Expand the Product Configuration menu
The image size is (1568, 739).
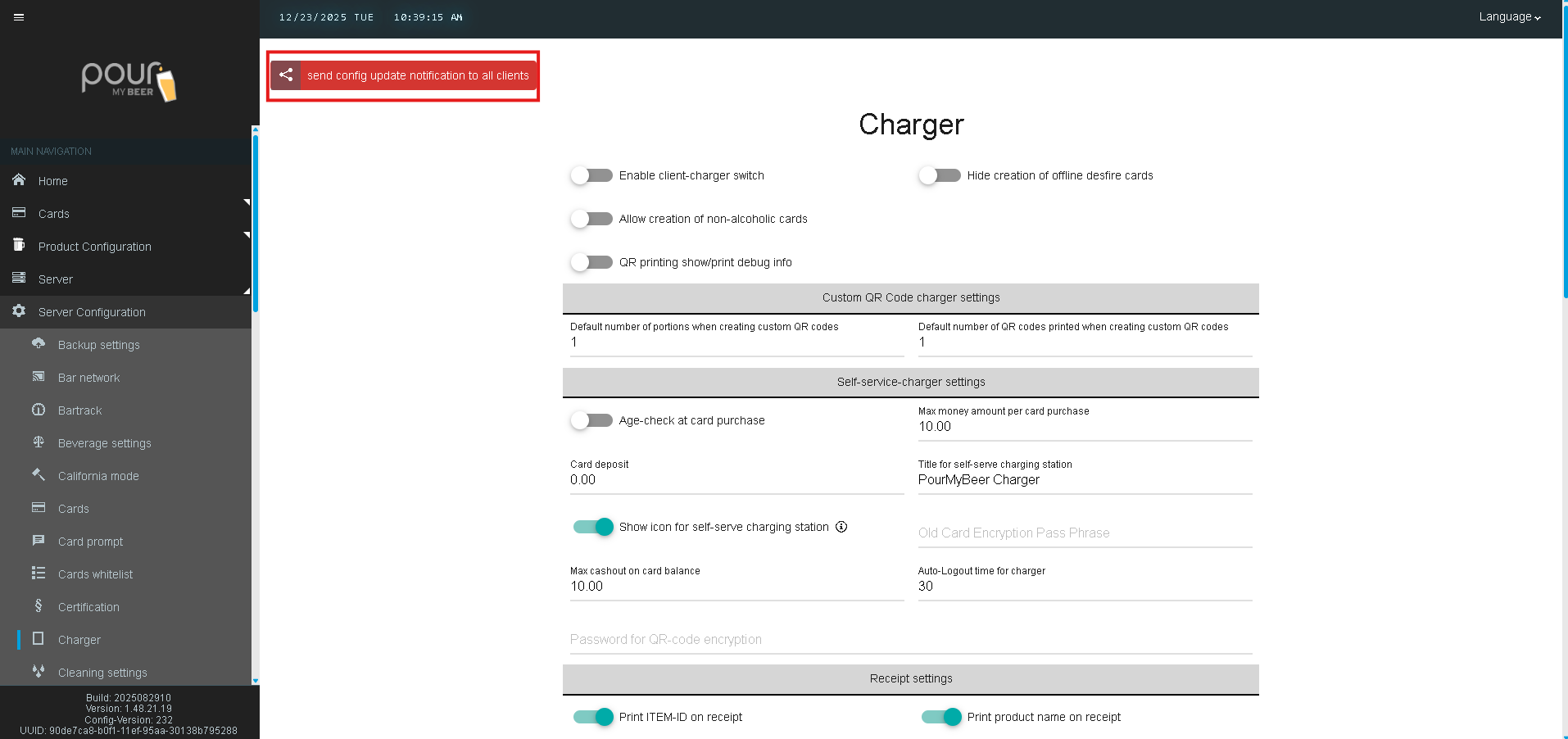[x=95, y=247]
